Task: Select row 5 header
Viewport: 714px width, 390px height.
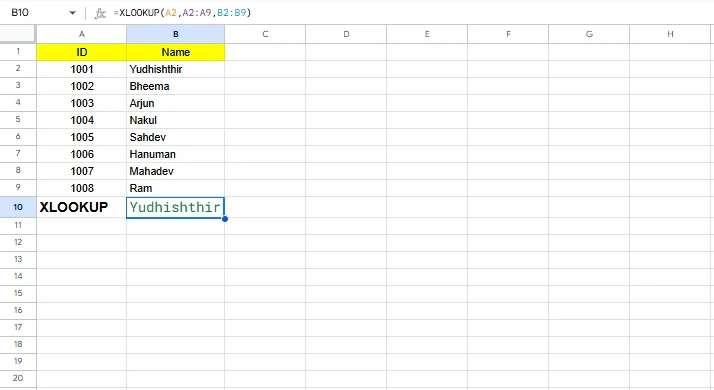Action: (x=18, y=120)
